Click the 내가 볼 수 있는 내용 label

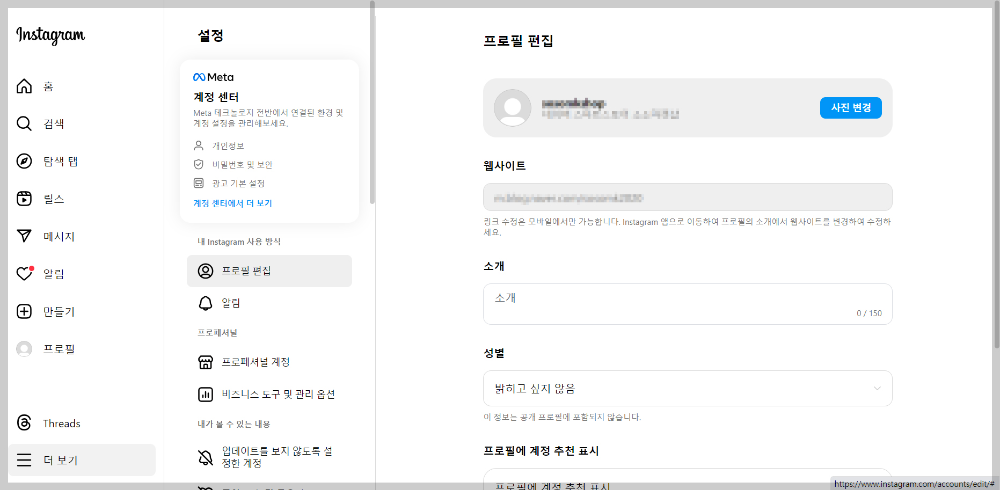tap(233, 424)
